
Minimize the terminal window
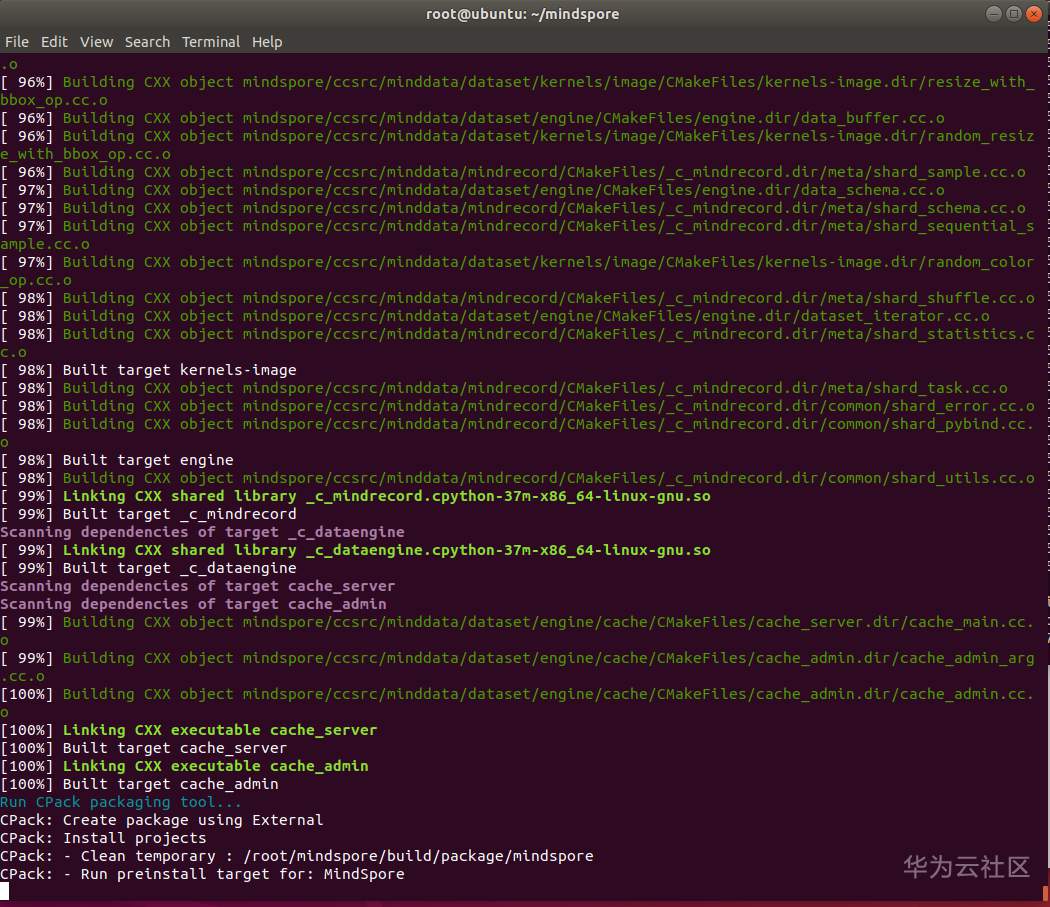point(994,13)
